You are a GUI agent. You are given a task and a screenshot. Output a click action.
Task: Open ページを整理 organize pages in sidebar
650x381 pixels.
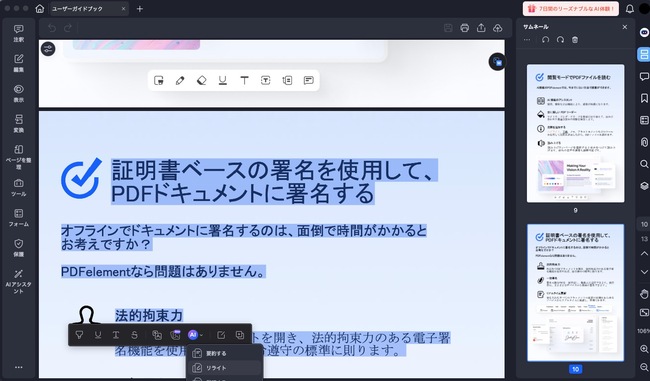pos(19,157)
